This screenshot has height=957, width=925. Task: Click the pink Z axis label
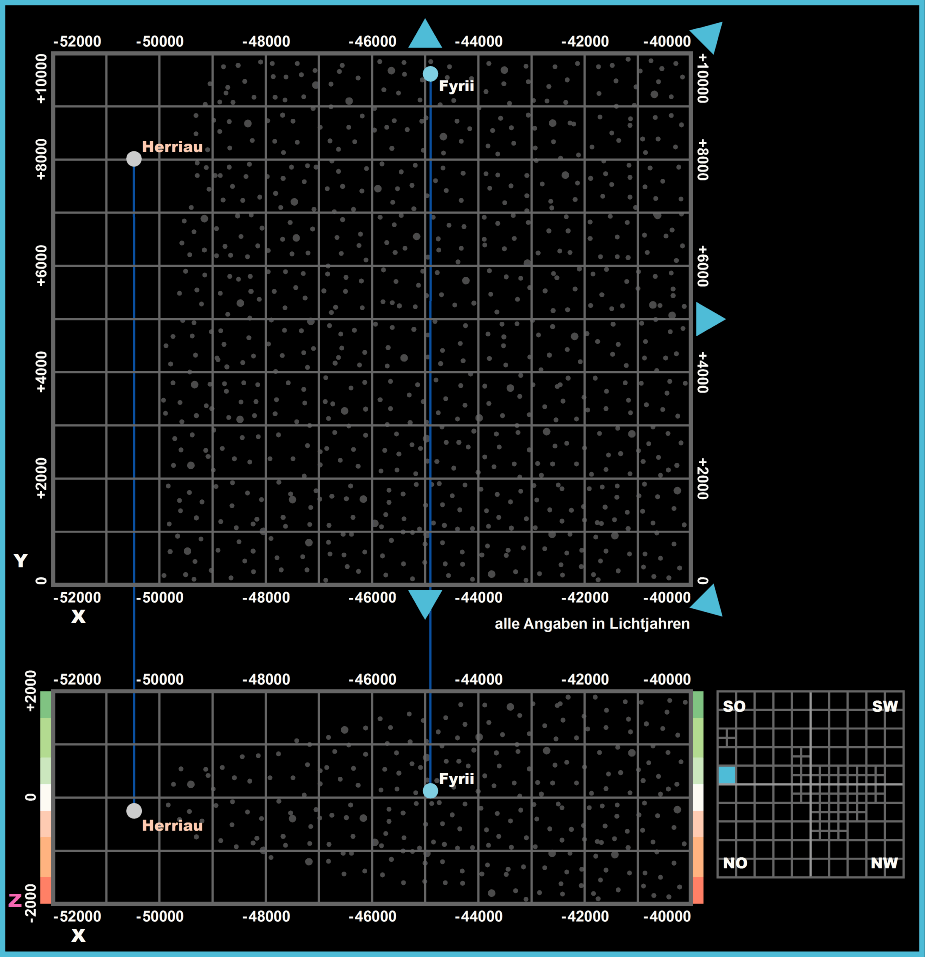coord(15,900)
